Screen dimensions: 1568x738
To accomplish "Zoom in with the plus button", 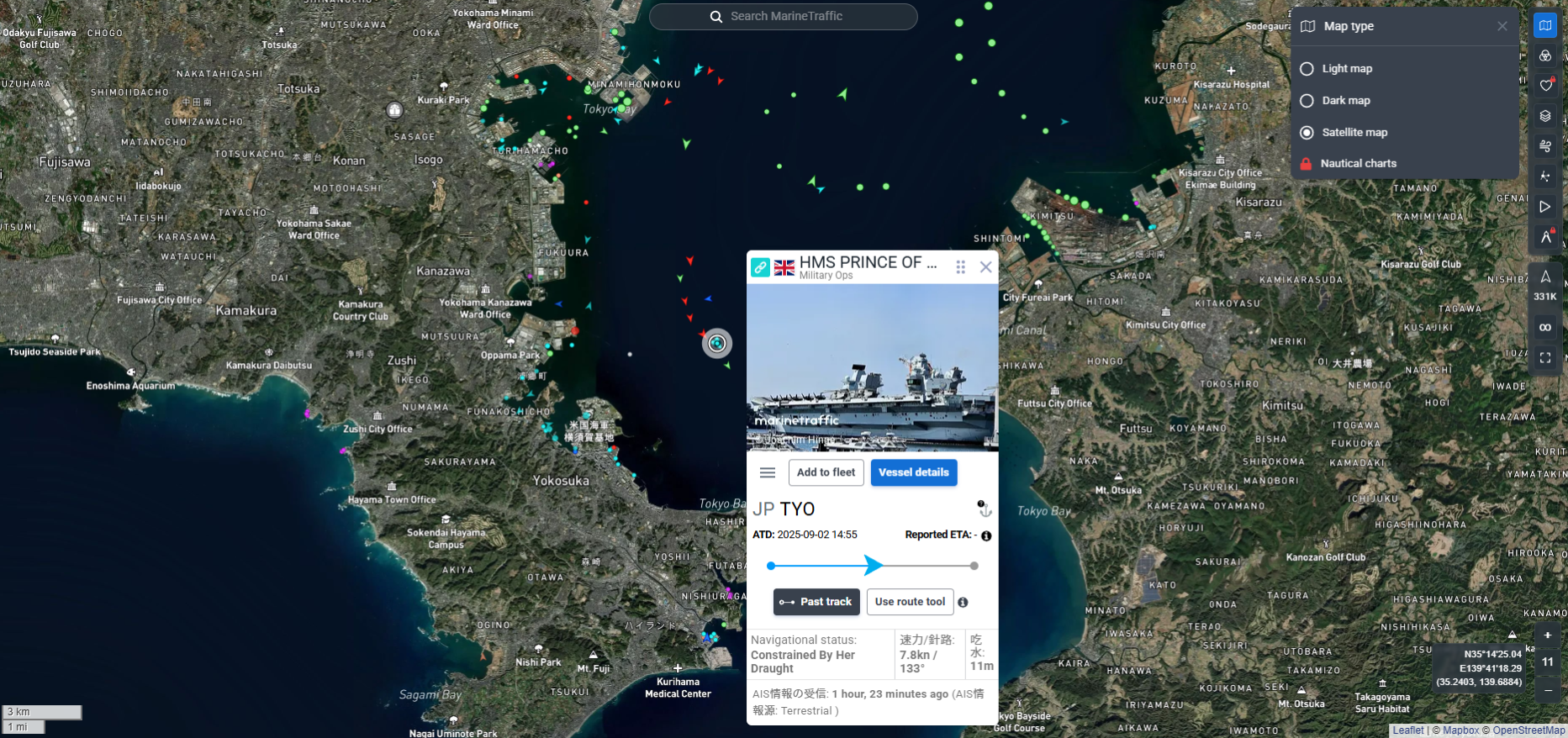I will click(x=1548, y=635).
